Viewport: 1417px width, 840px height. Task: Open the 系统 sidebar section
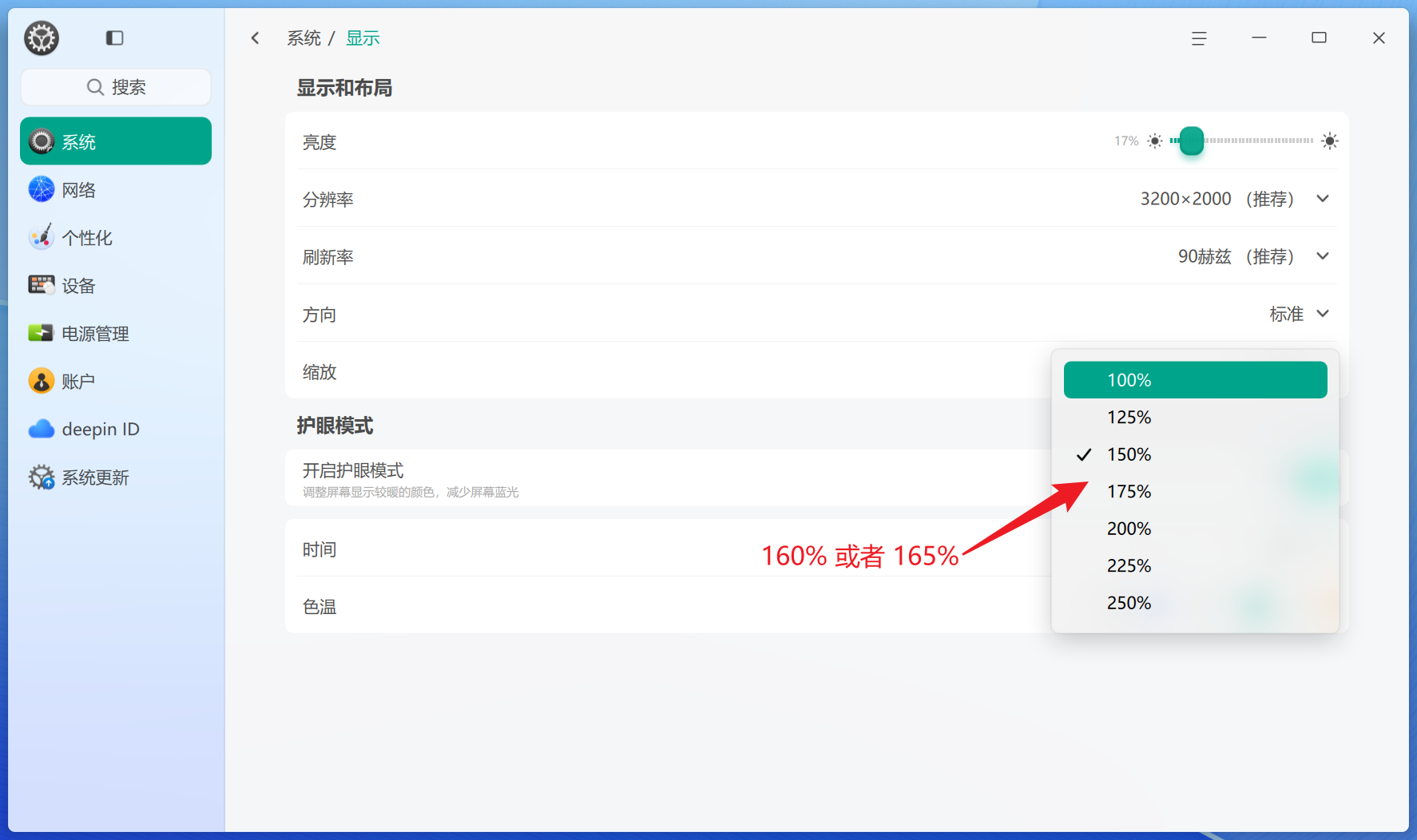pyautogui.click(x=116, y=141)
